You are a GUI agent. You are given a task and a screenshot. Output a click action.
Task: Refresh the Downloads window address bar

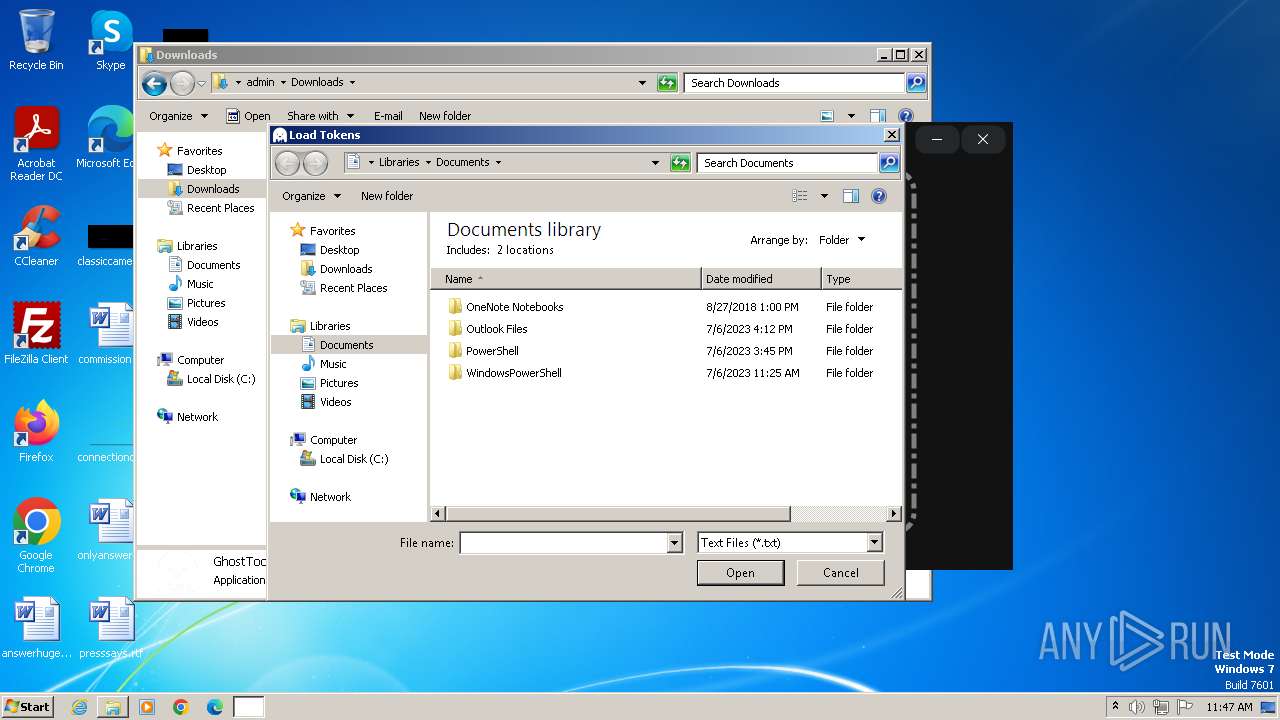pyautogui.click(x=667, y=83)
